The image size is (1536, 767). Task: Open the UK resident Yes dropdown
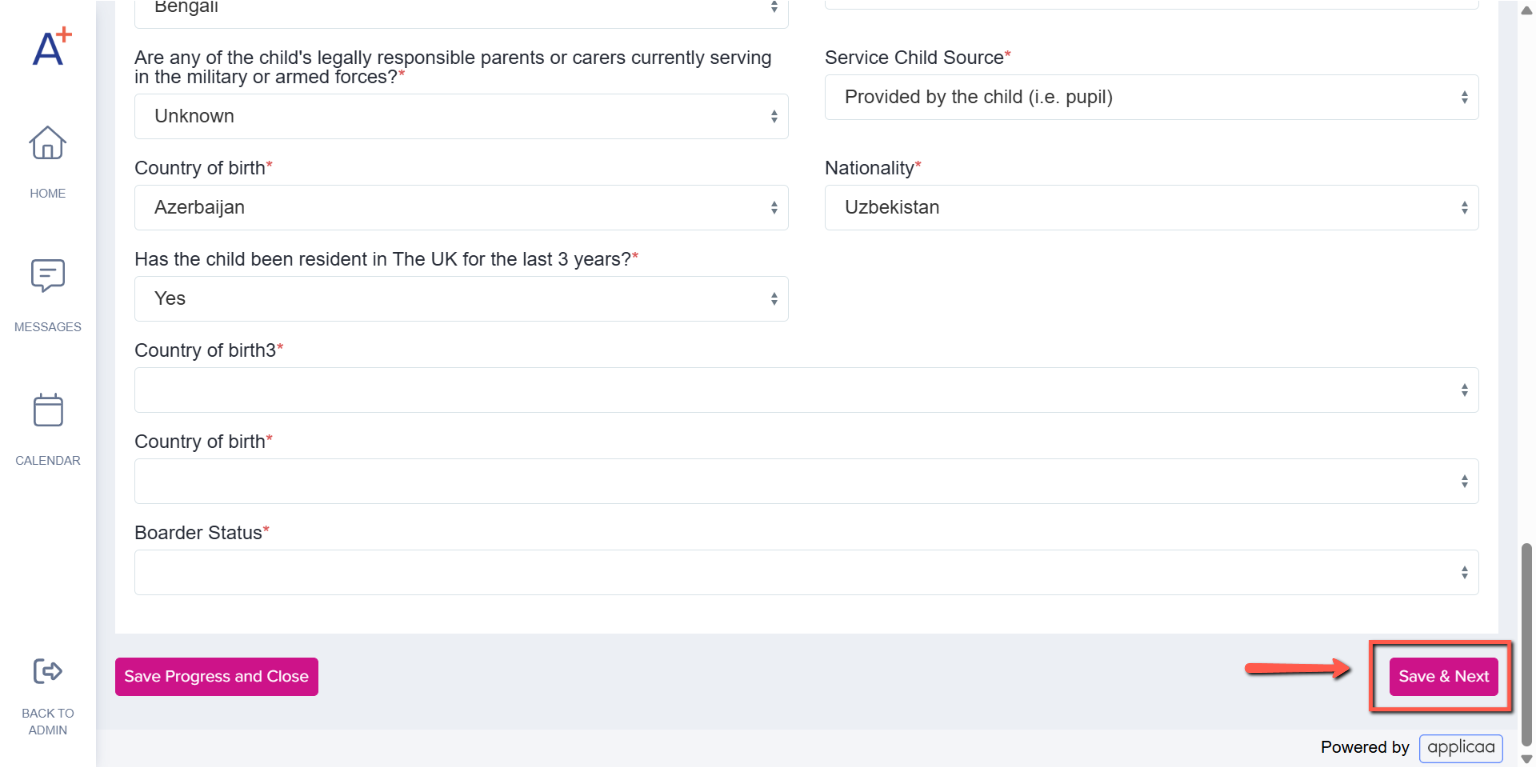point(461,299)
